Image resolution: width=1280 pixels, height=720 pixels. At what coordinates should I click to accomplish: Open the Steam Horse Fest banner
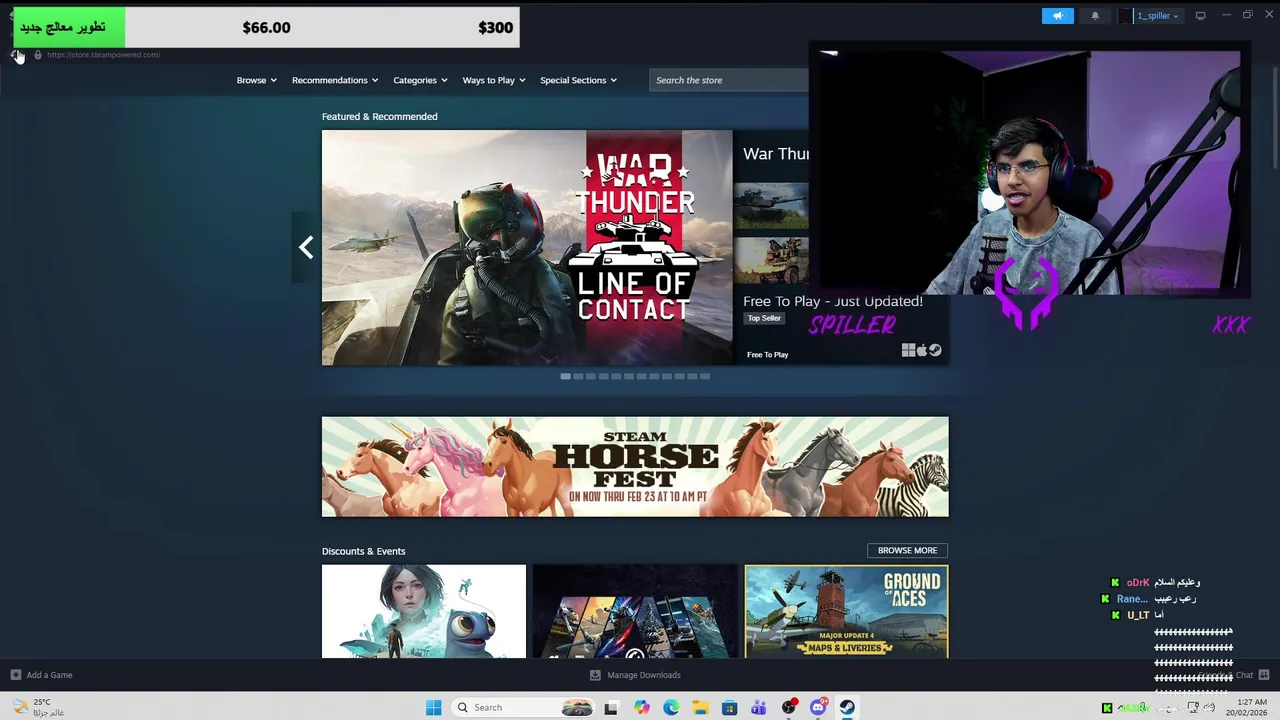[635, 467]
